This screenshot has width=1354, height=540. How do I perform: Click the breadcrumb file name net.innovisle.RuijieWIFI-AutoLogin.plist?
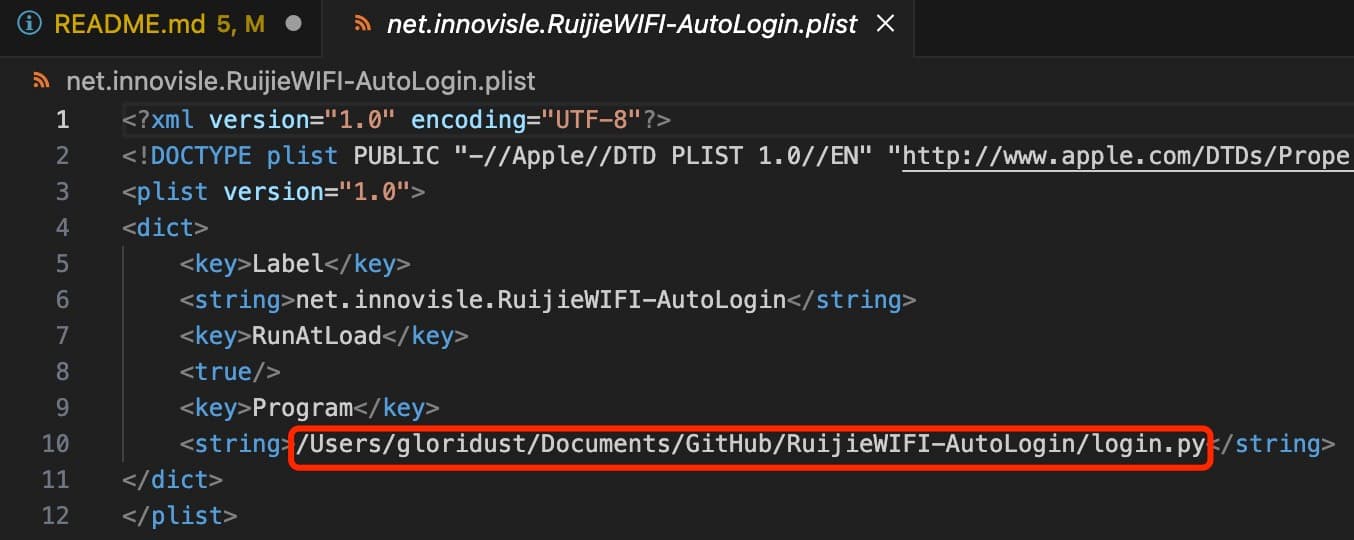coord(301,80)
